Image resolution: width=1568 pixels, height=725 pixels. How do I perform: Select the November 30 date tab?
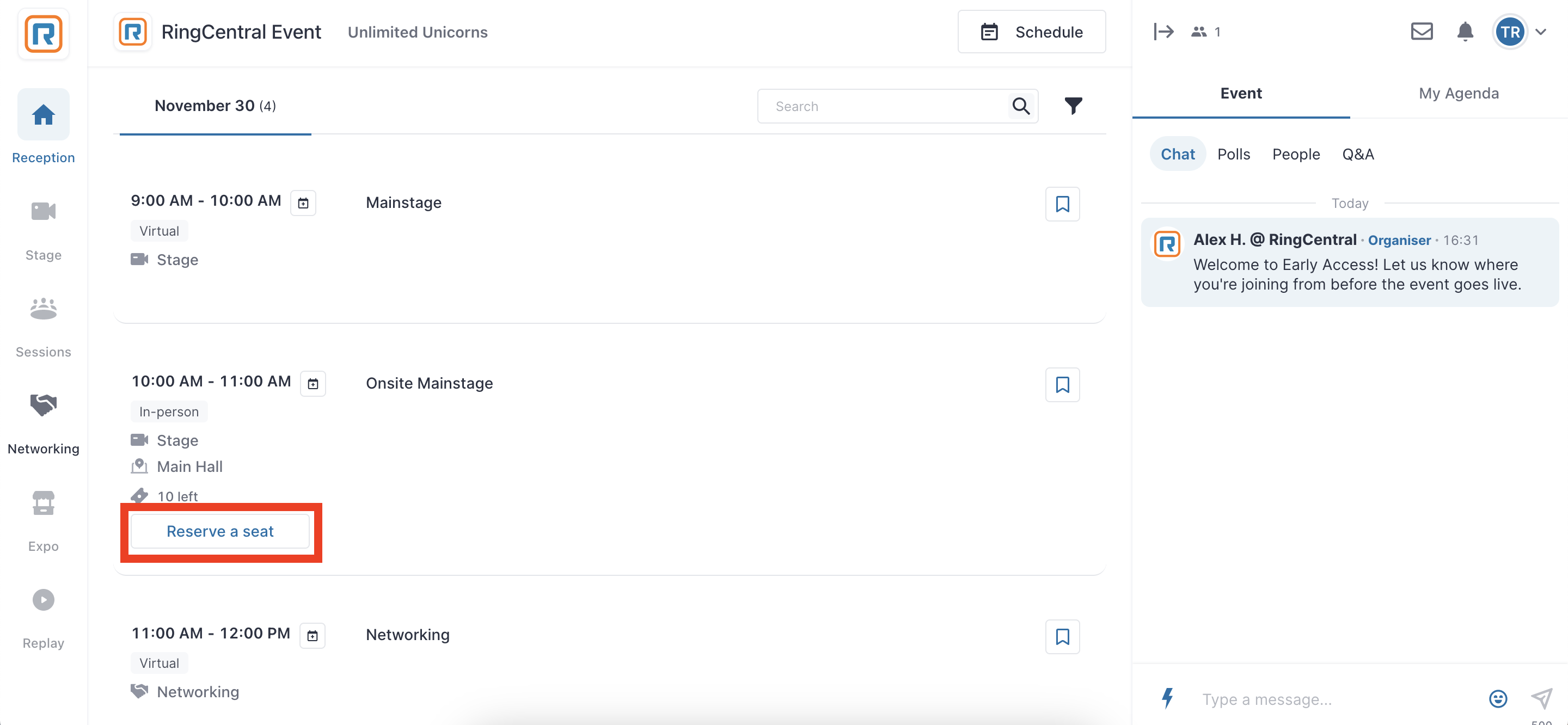[x=215, y=106]
